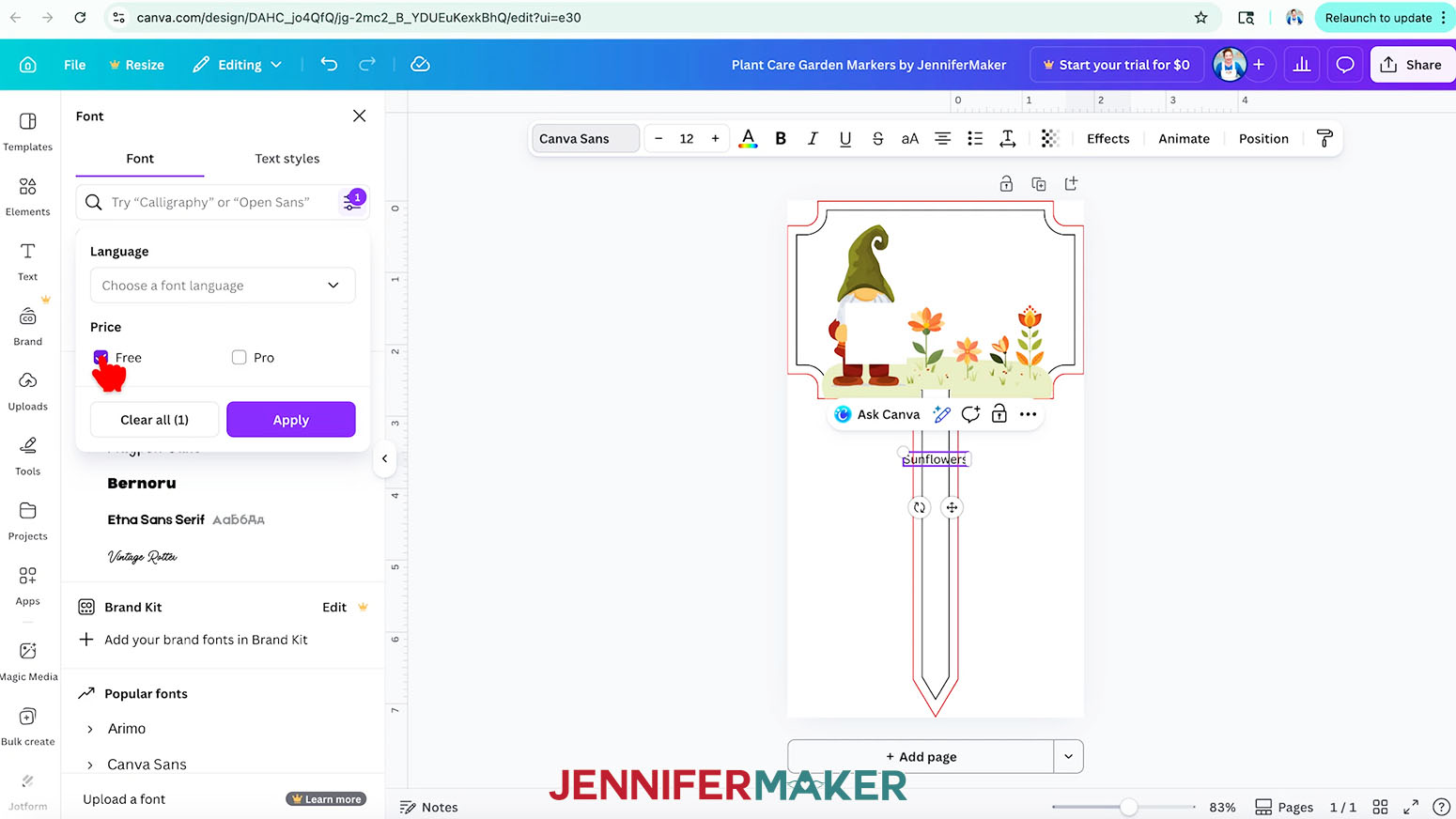Viewport: 1456px width, 819px height.
Task: Open the Resize menu
Action: (136, 65)
